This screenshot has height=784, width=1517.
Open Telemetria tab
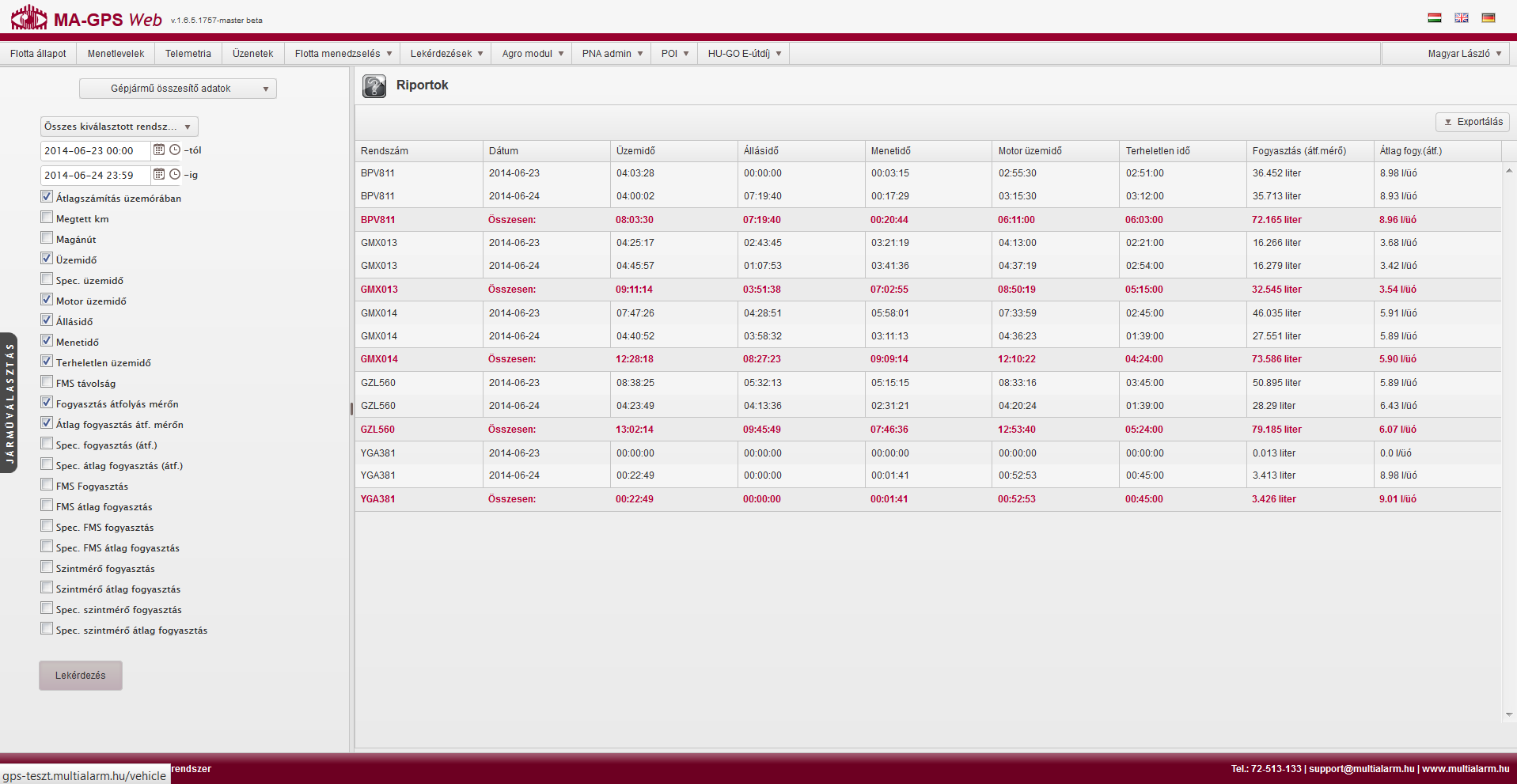click(188, 54)
